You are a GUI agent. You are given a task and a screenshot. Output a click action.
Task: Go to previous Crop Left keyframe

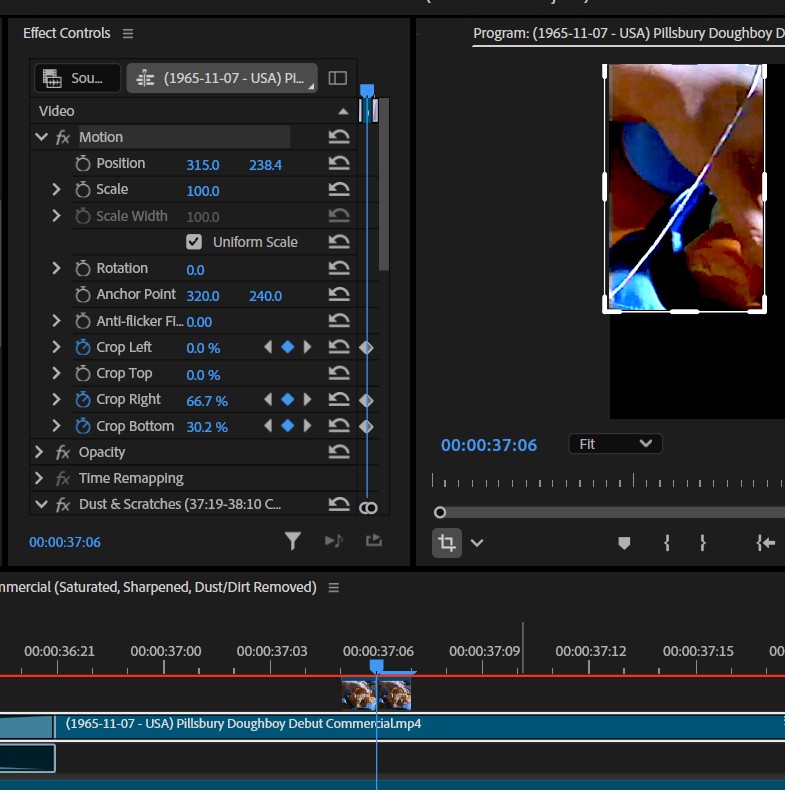click(268, 347)
